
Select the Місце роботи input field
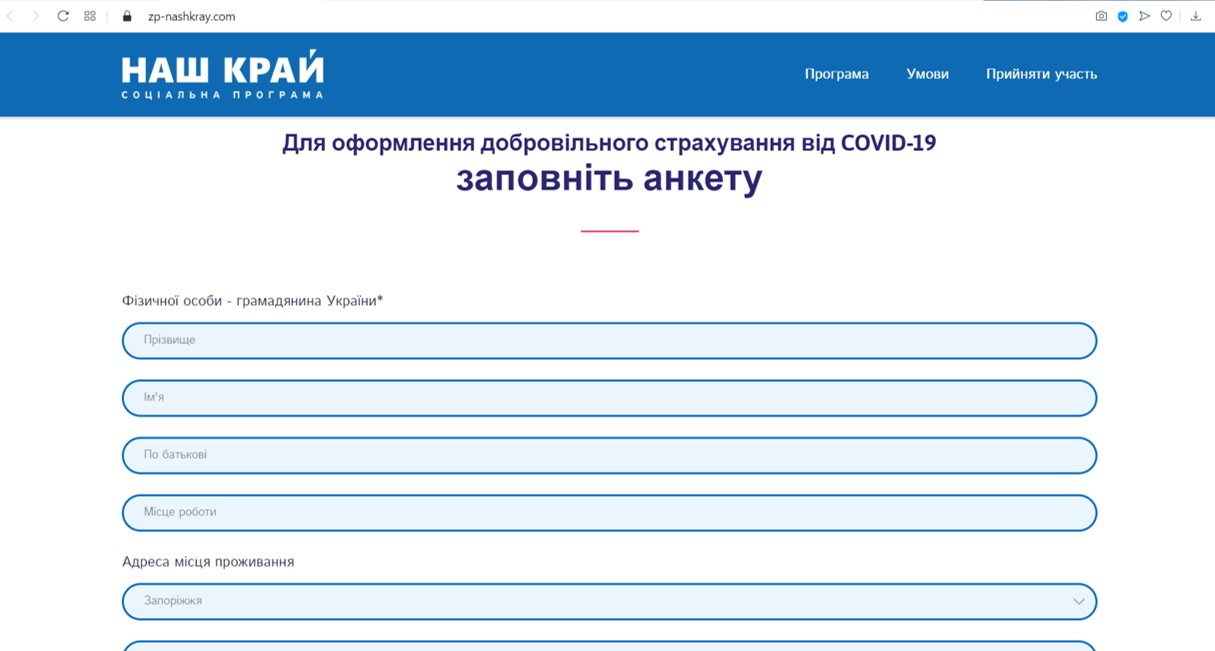point(608,512)
